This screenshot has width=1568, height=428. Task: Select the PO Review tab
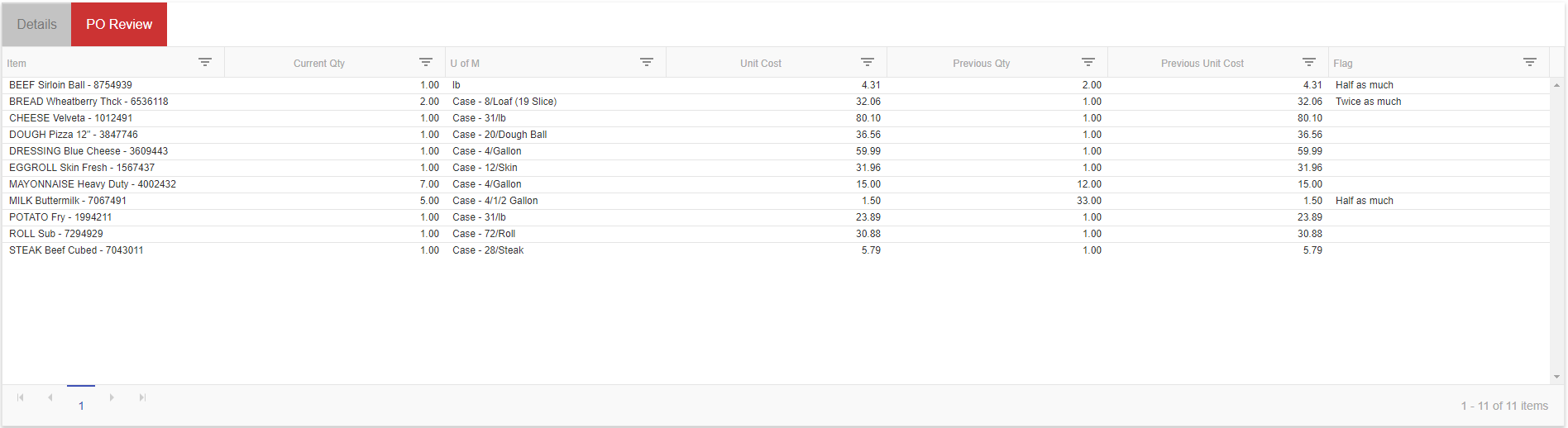click(x=119, y=24)
